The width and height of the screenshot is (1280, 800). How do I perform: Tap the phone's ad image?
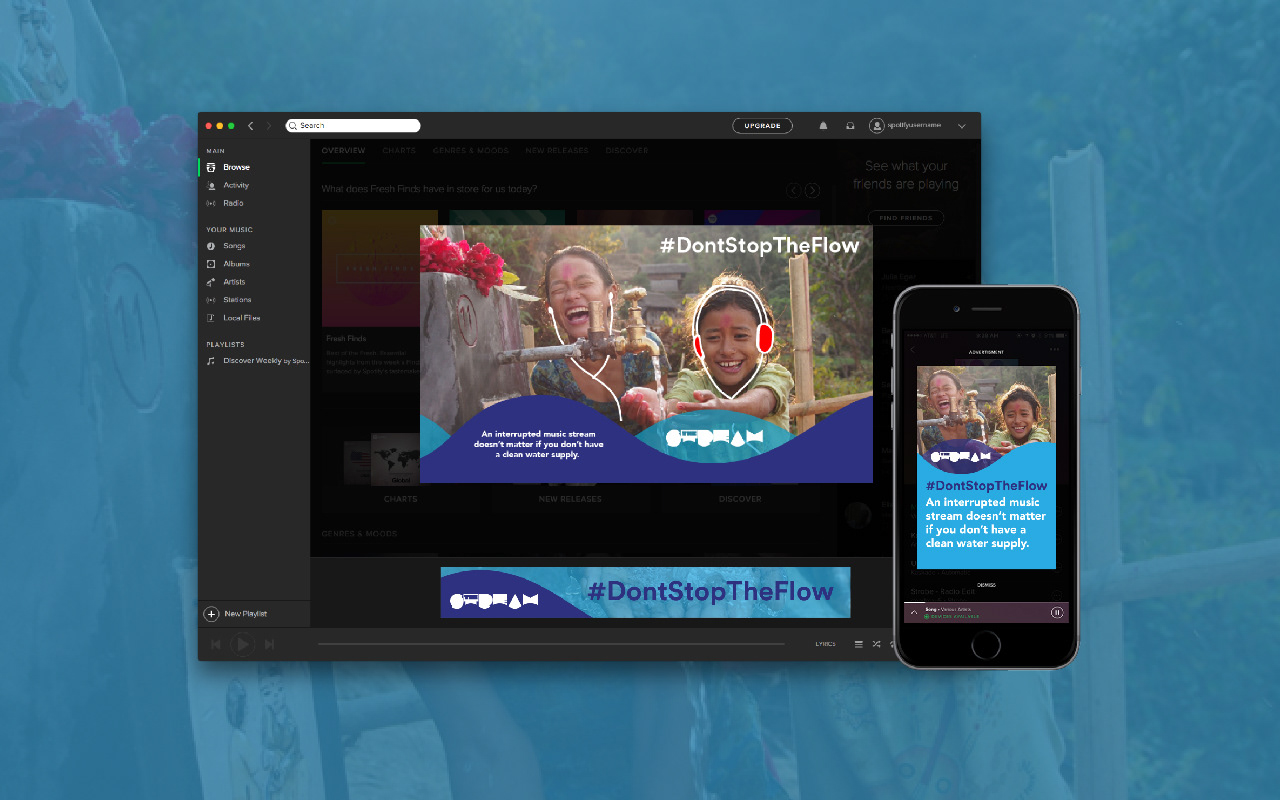[x=986, y=467]
